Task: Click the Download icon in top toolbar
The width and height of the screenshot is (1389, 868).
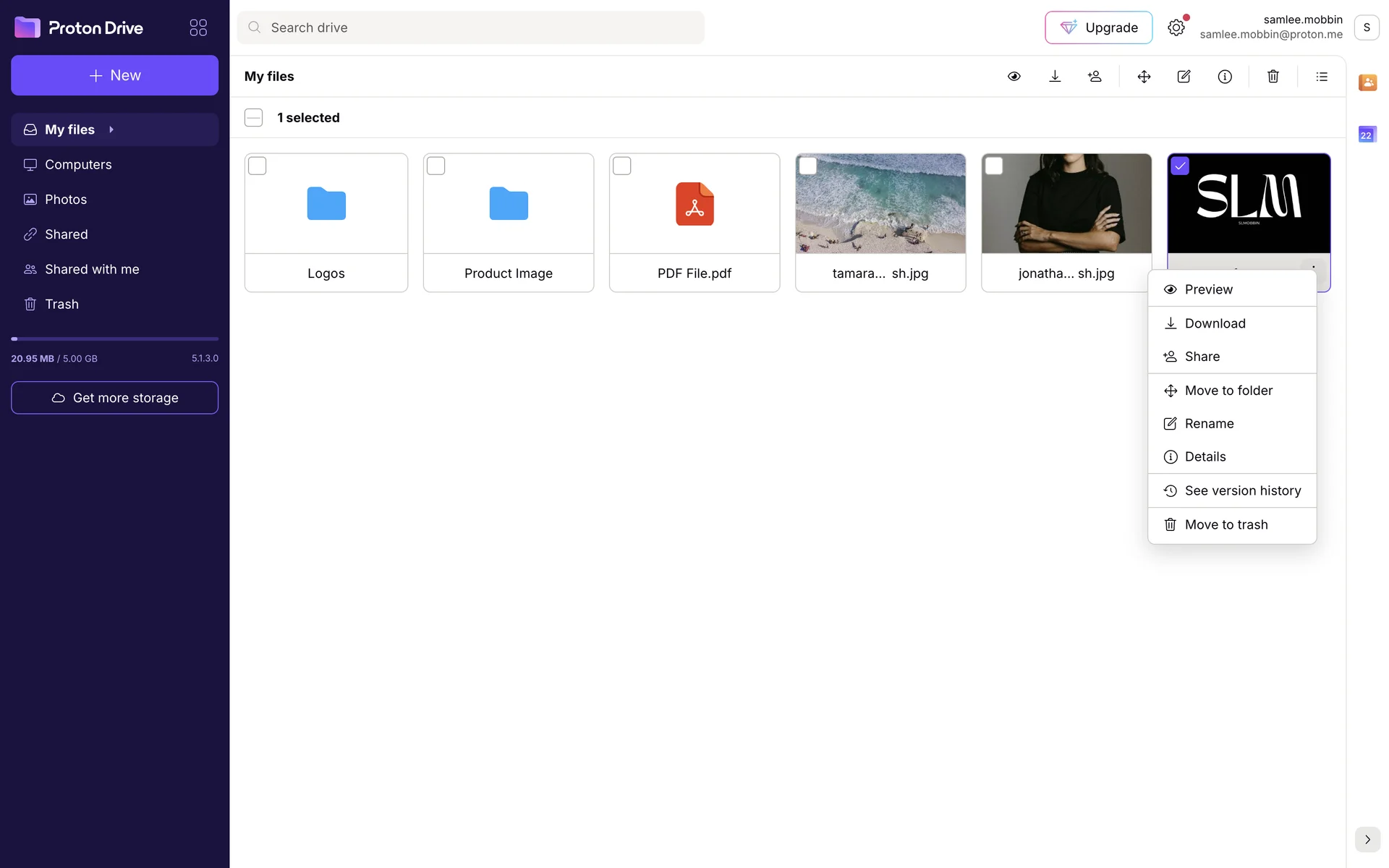Action: (1055, 77)
